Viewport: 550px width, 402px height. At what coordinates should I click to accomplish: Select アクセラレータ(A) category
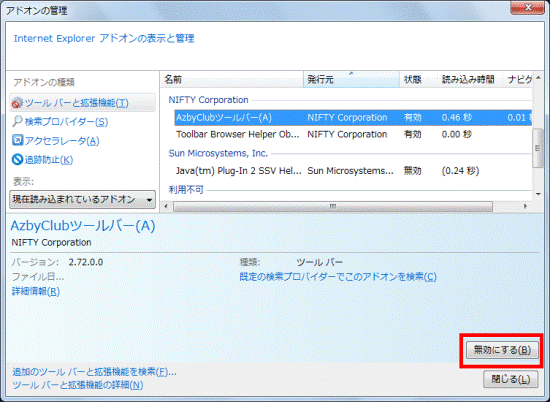[62, 141]
